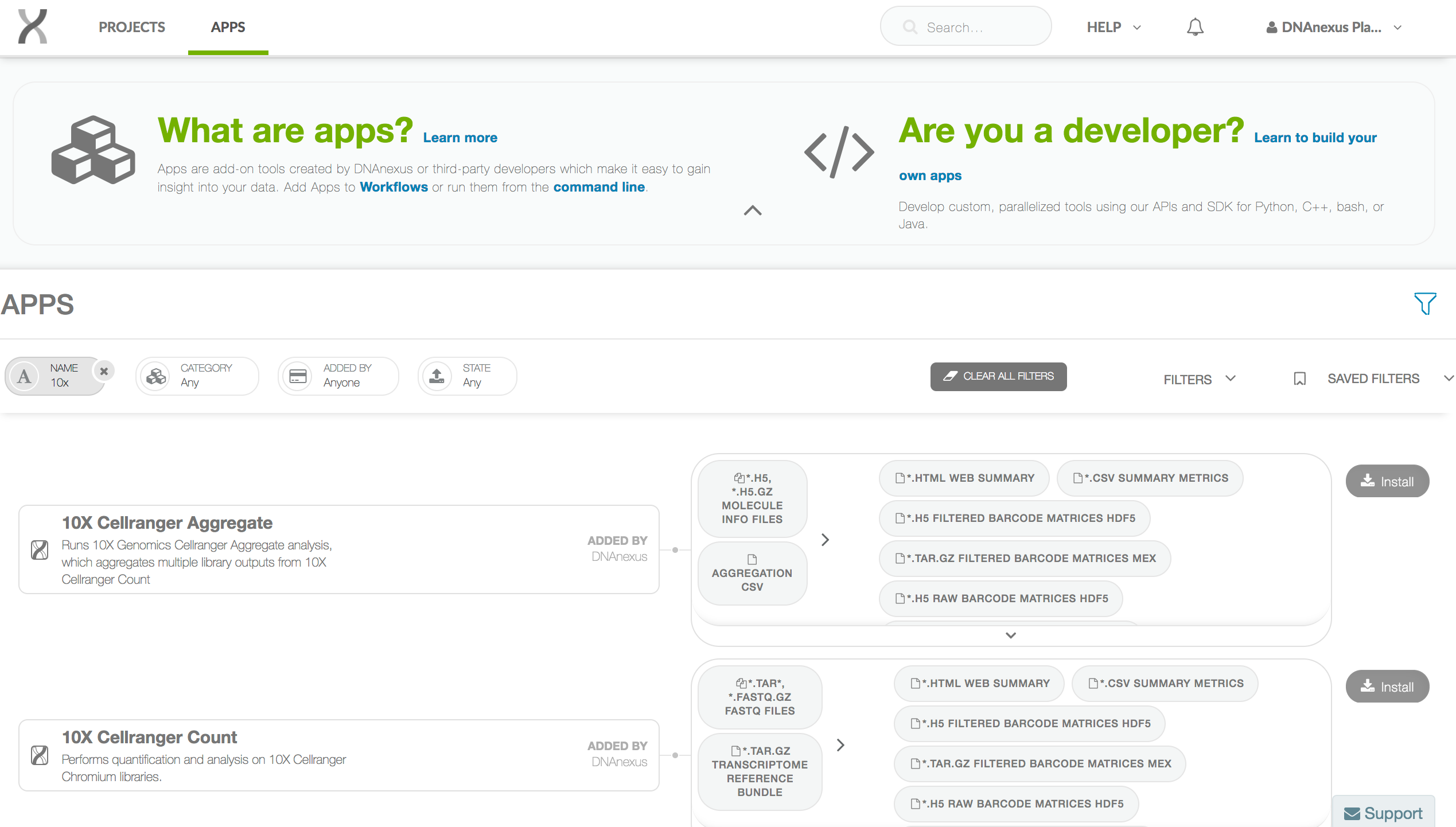Click Aggregate *.CSV SUMMARY METRICS output
The width and height of the screenshot is (1456, 827).
[x=1150, y=478]
